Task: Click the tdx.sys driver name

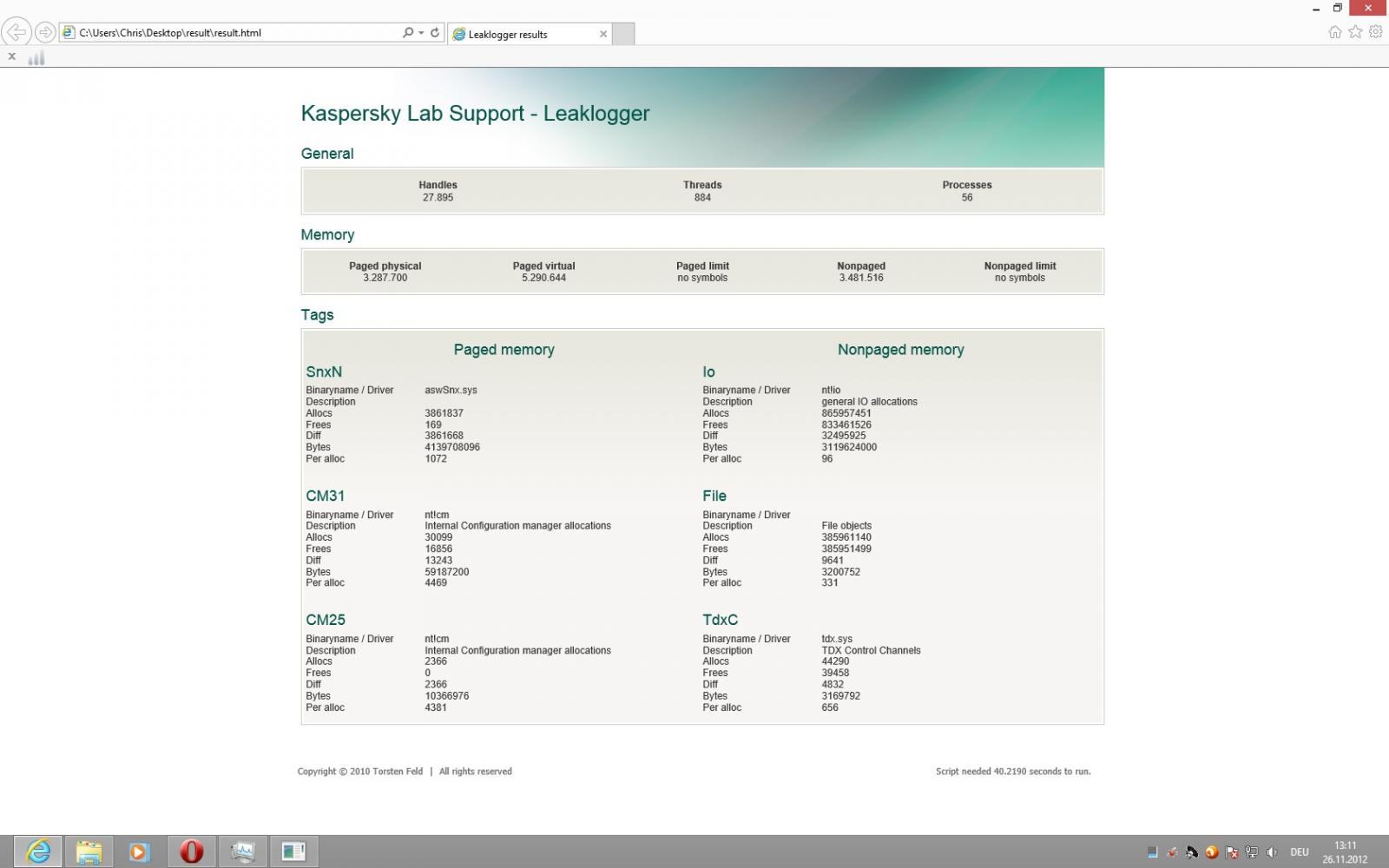Action: 837,639
